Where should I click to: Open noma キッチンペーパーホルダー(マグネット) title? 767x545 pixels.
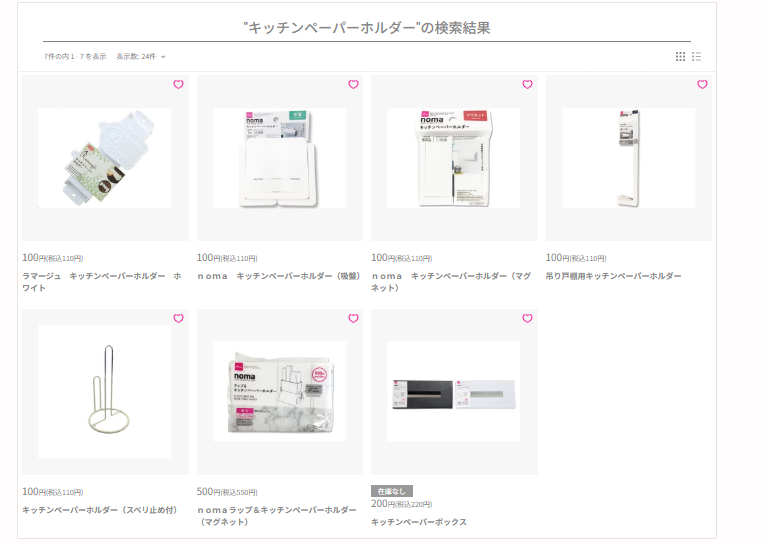point(451,282)
